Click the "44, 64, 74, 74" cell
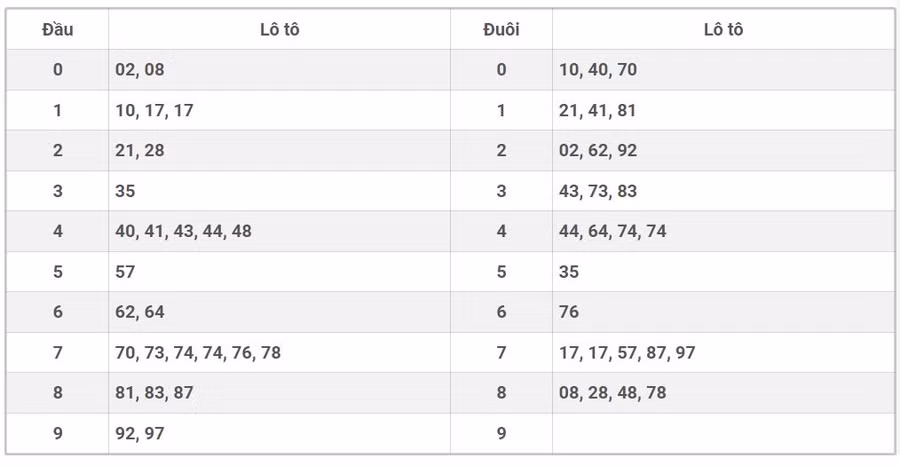Image resolution: width=900 pixels, height=466 pixels. (613, 231)
